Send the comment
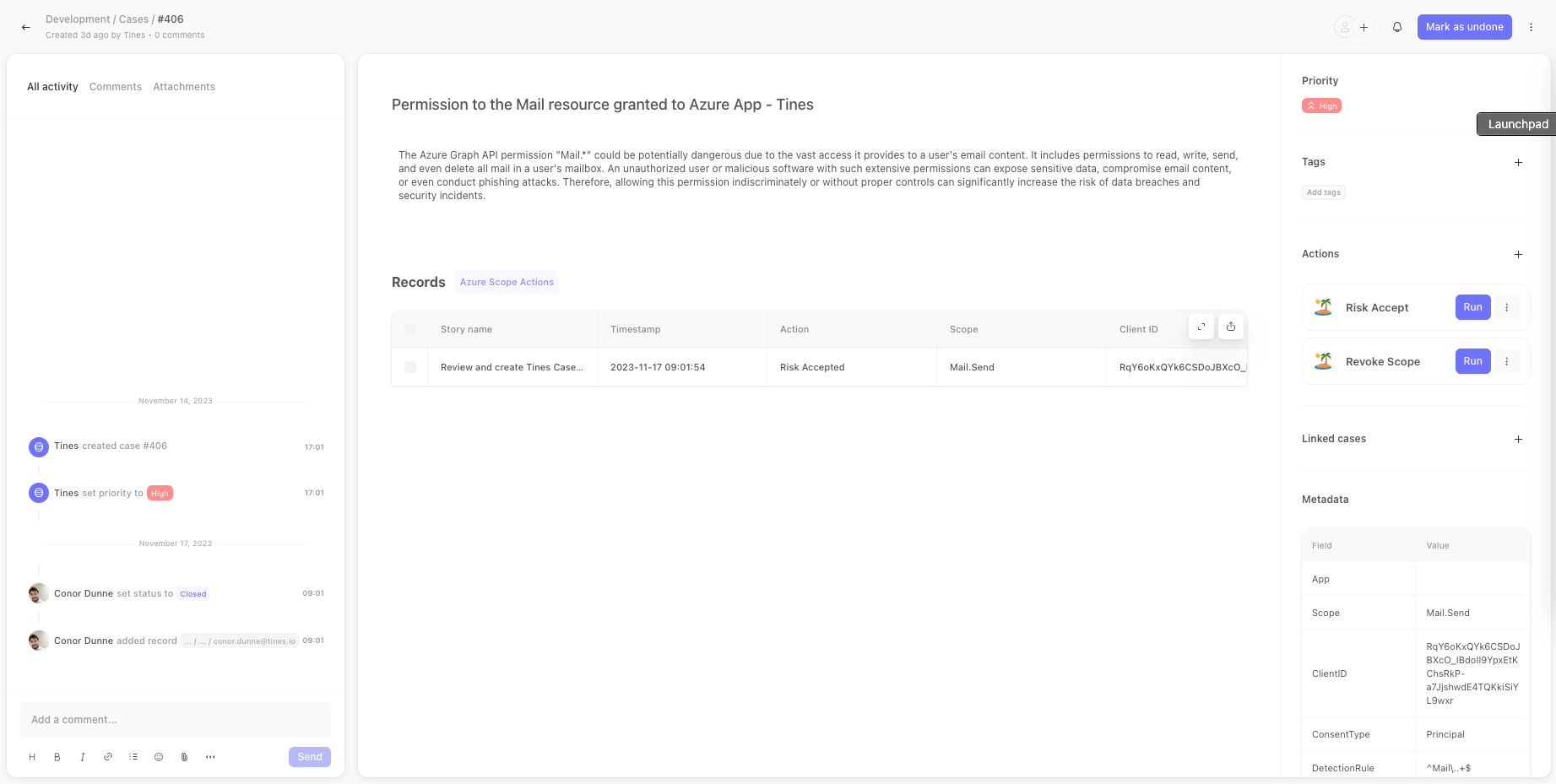1556x784 pixels. coord(310,757)
